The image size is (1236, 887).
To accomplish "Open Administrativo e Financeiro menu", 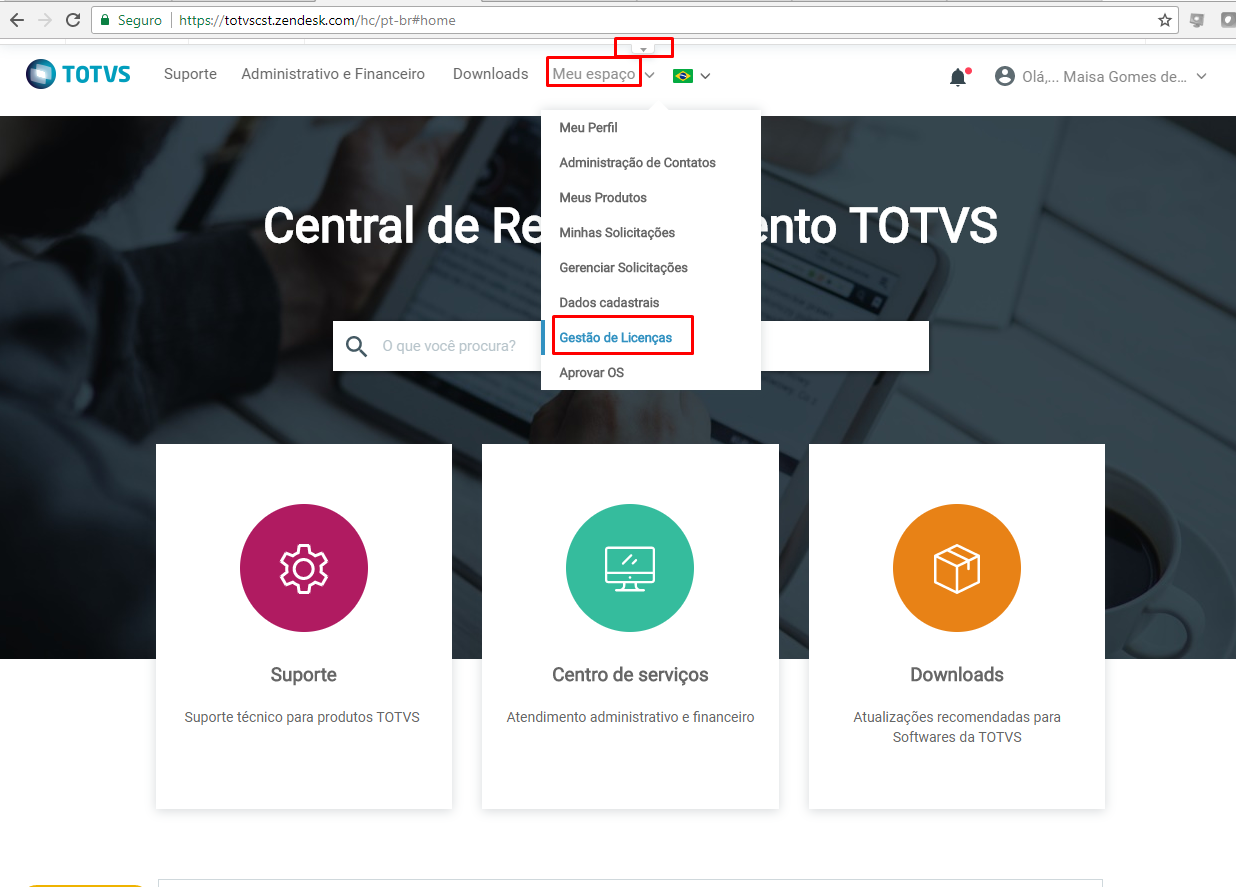I will point(333,74).
